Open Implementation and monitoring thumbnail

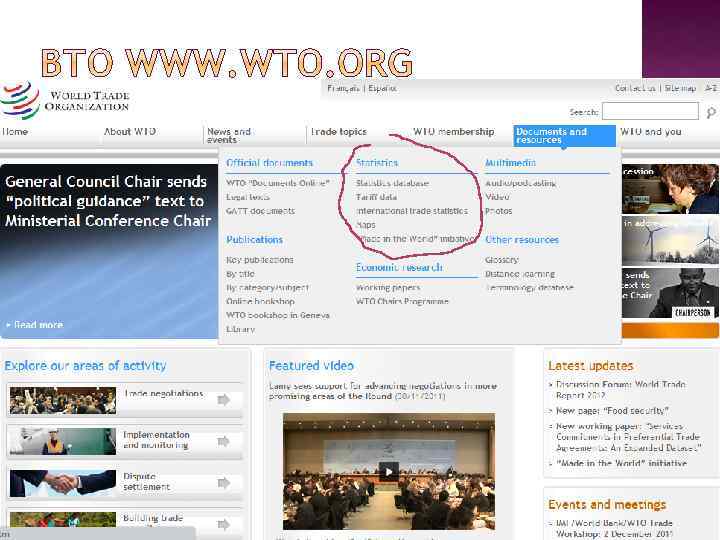click(63, 441)
